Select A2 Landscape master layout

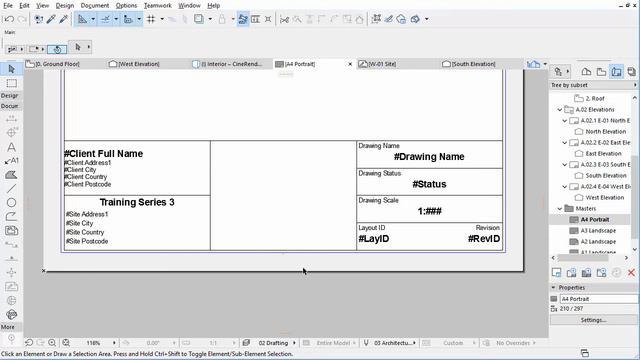pos(598,242)
